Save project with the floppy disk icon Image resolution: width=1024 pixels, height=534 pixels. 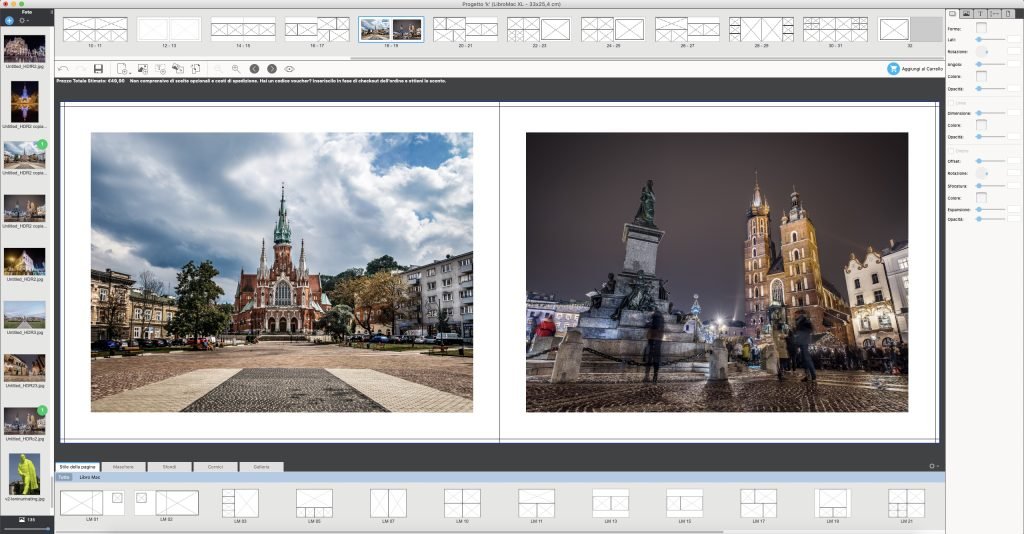[x=98, y=69]
